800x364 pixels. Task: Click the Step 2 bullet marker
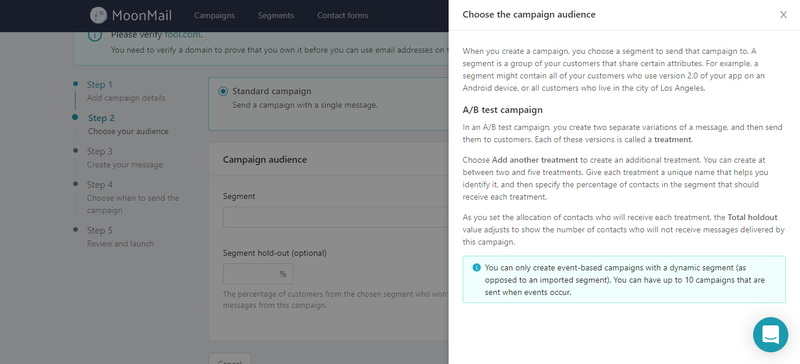tap(76, 117)
